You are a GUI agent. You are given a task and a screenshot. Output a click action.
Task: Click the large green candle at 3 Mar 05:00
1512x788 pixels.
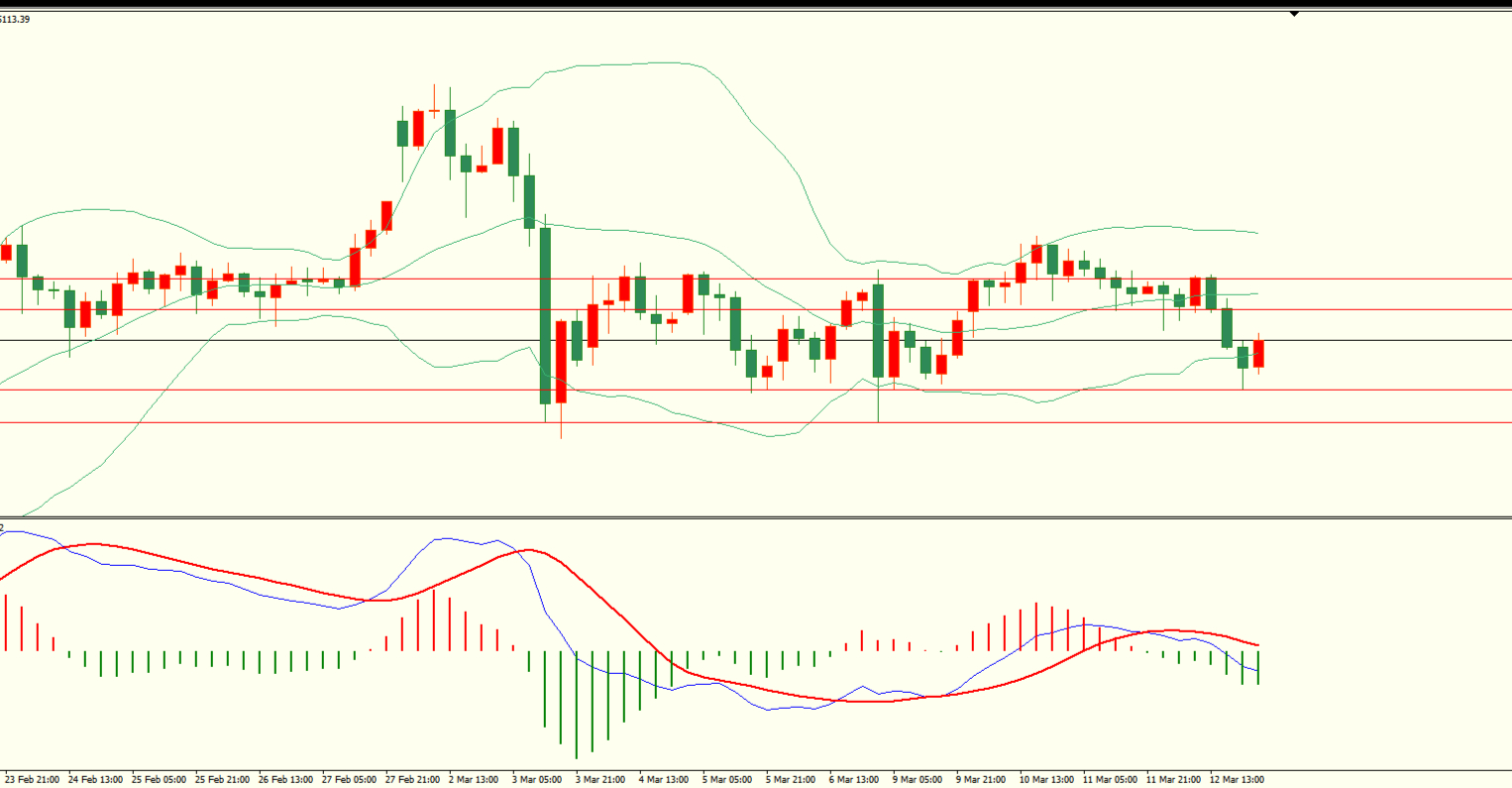pos(545,317)
